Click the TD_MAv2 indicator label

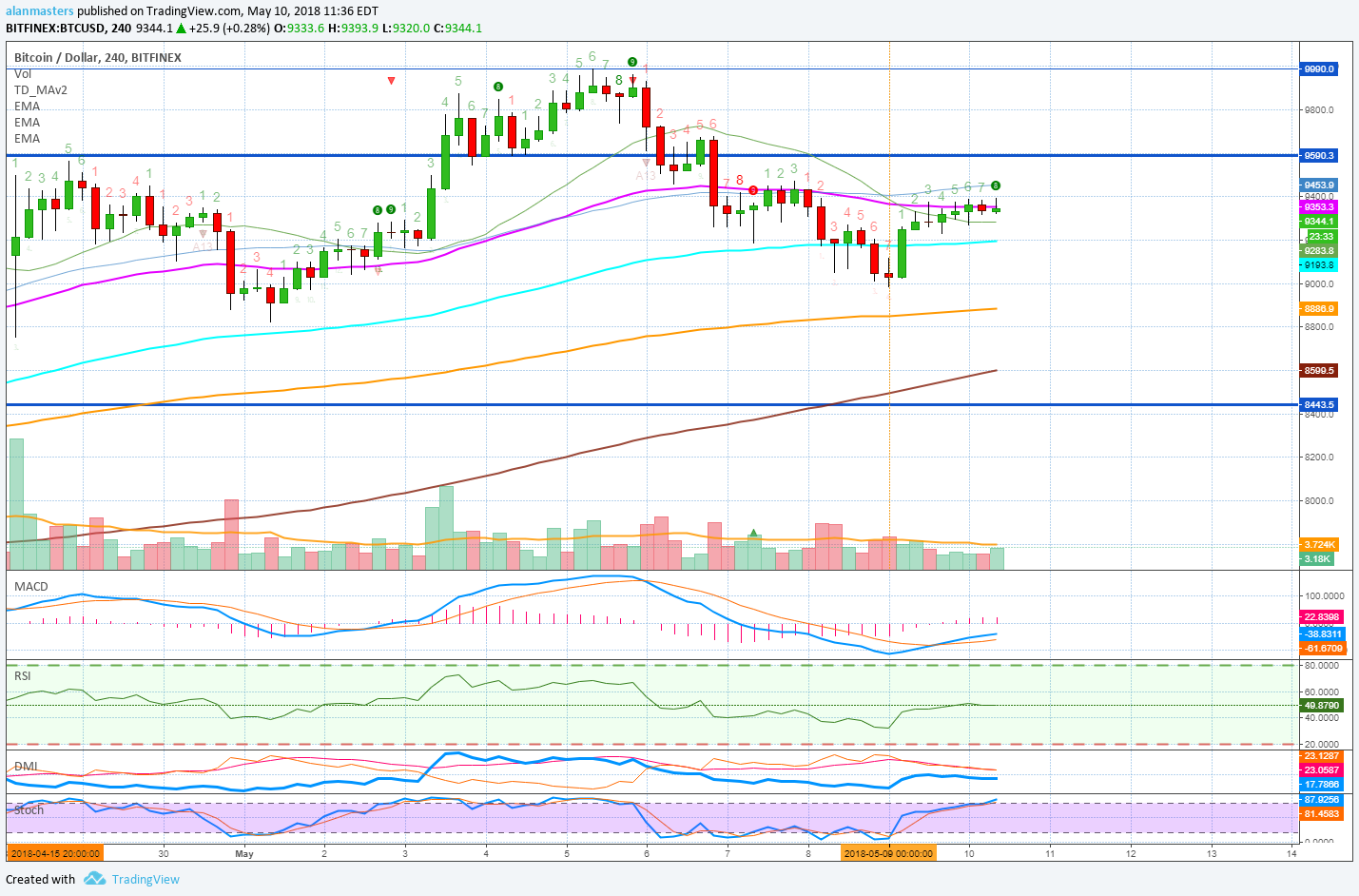coord(41,89)
